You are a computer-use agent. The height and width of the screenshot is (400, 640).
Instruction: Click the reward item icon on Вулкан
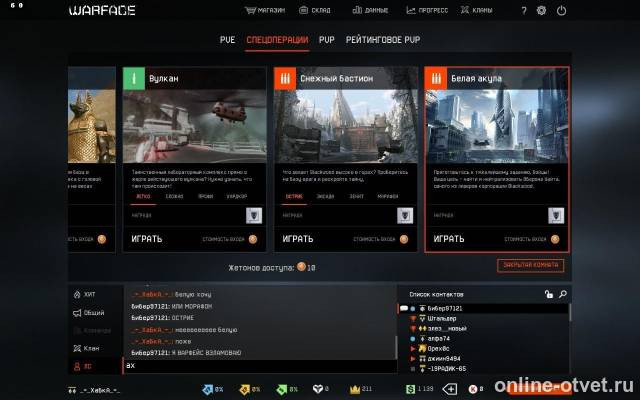coord(254,216)
